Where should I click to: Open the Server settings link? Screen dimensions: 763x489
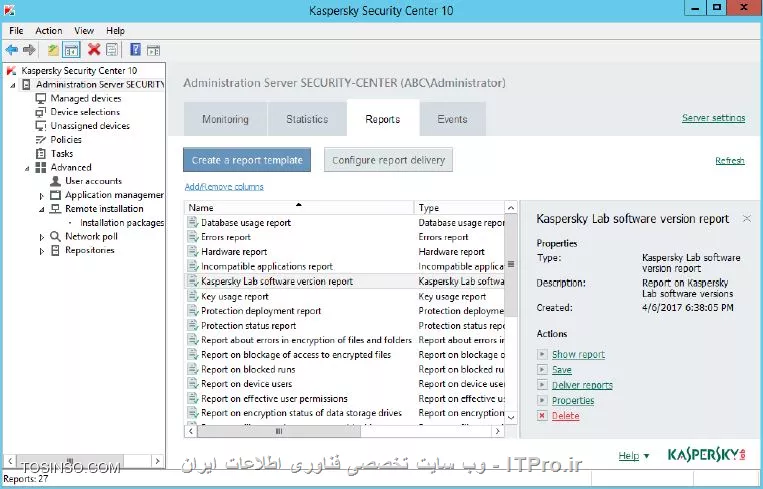(x=713, y=118)
